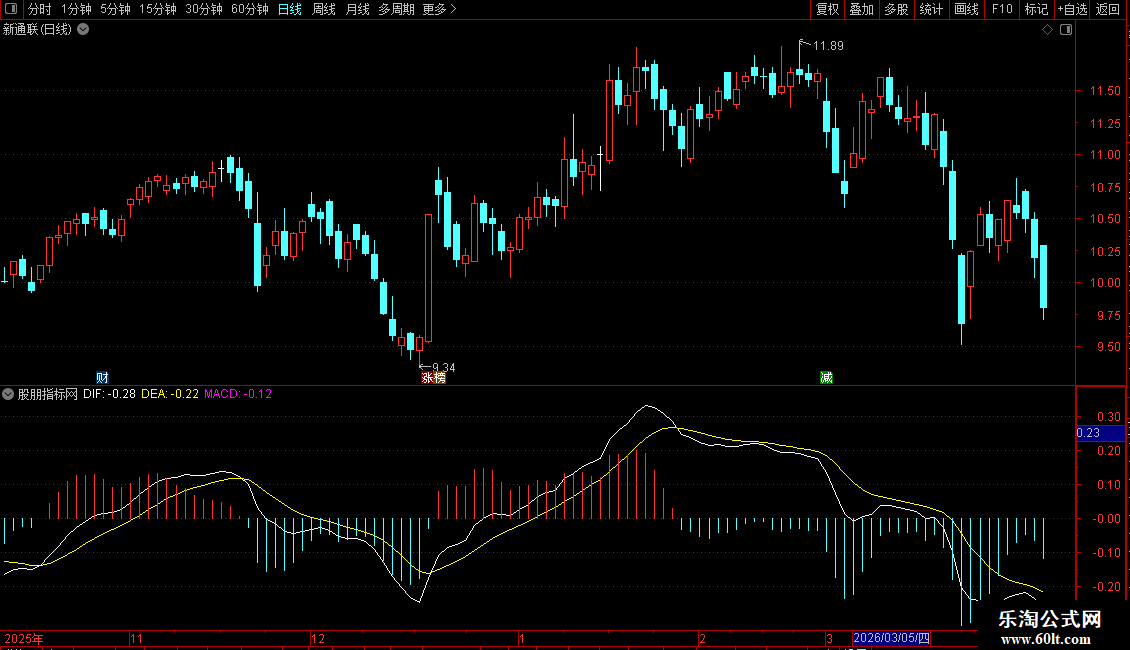Expand the 股朋指标网 indicator dropdown
This screenshot has height=650, width=1130.
pyautogui.click(x=8, y=394)
